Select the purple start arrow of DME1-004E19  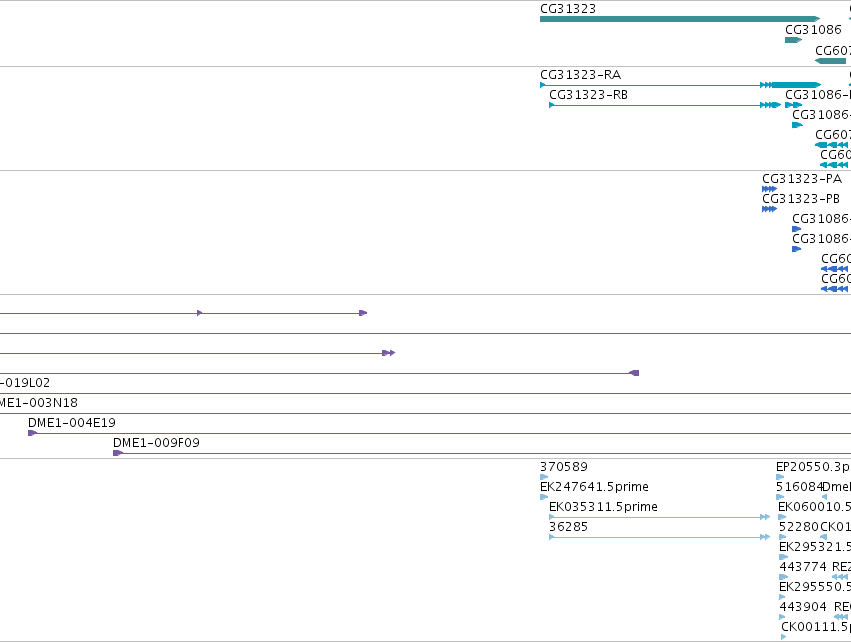pos(33,433)
